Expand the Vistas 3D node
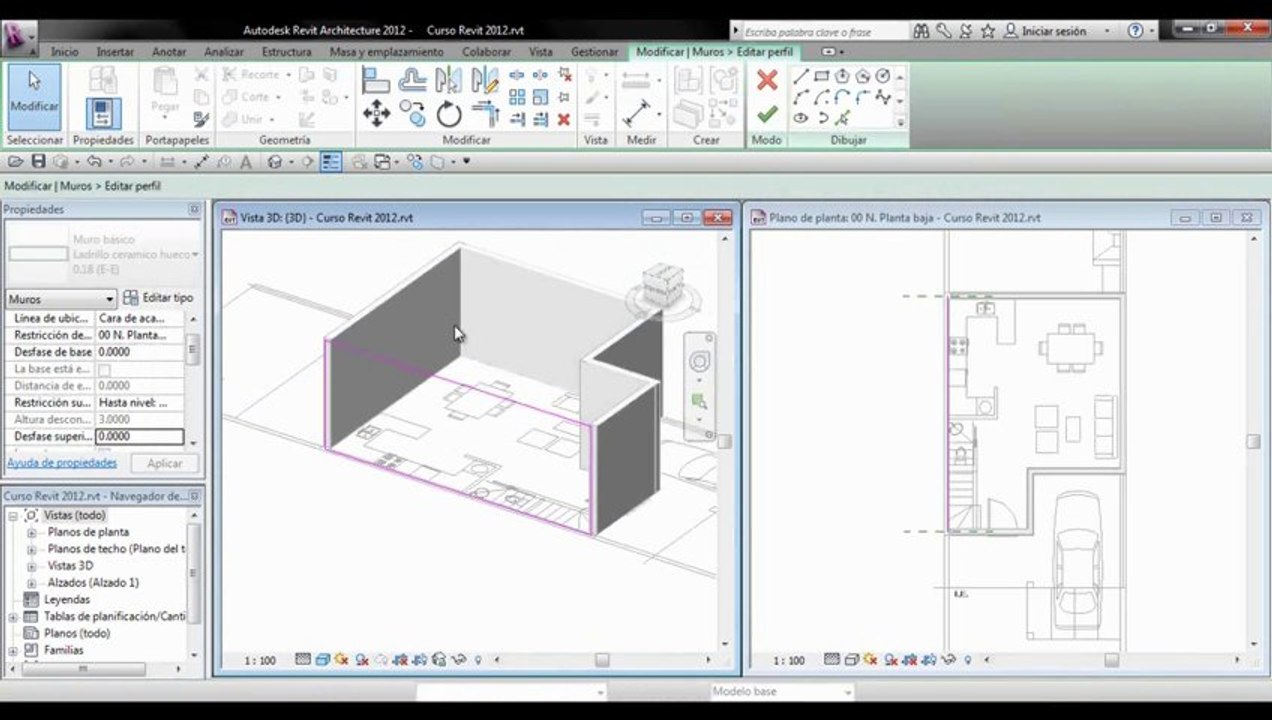Viewport: 1272px width, 720px height. 31,566
